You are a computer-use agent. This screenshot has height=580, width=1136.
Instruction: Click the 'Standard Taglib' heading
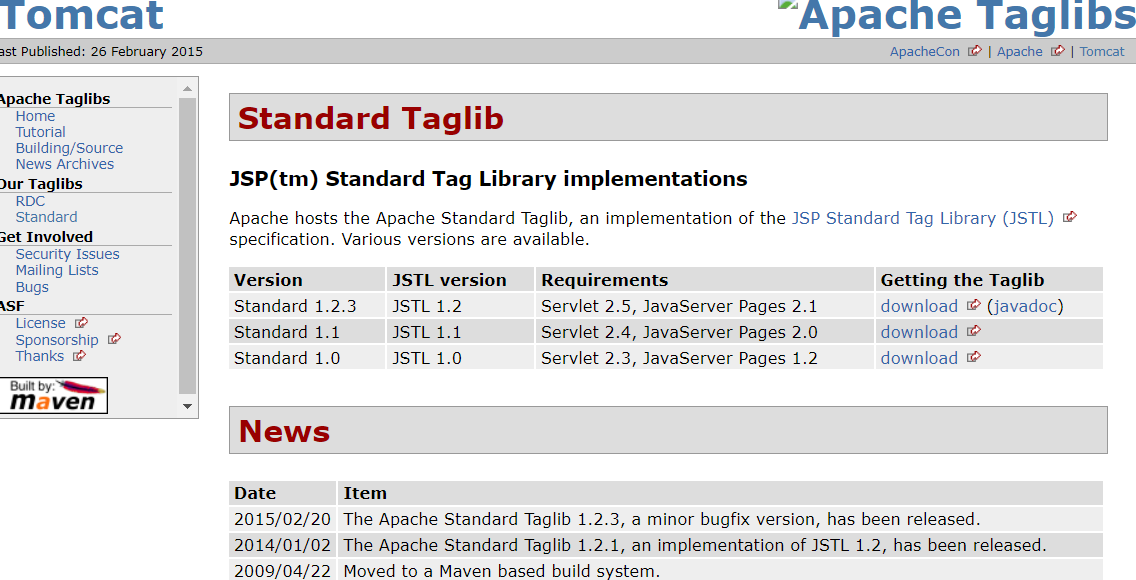[x=370, y=118]
